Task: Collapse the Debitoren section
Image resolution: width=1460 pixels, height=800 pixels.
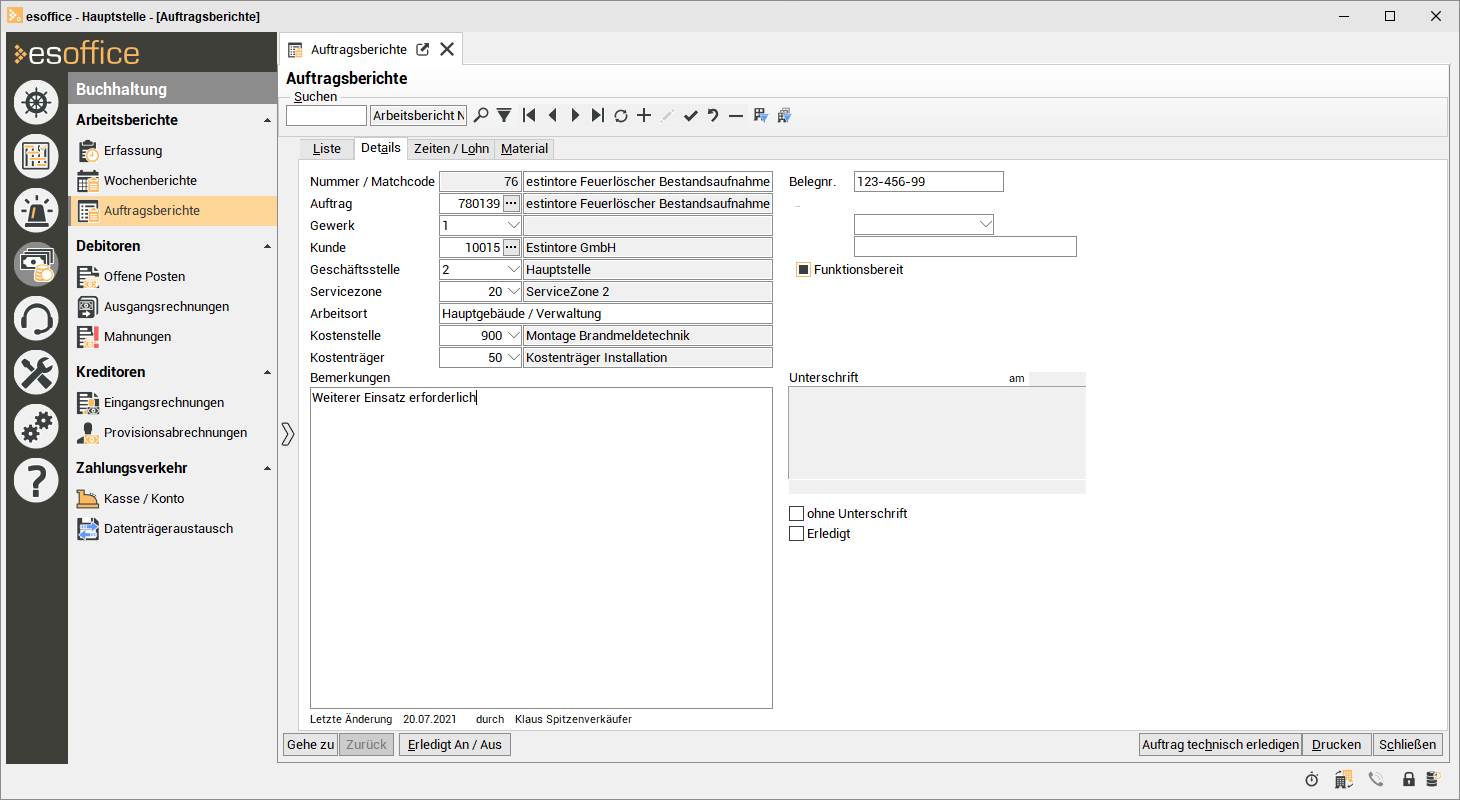Action: (266, 246)
